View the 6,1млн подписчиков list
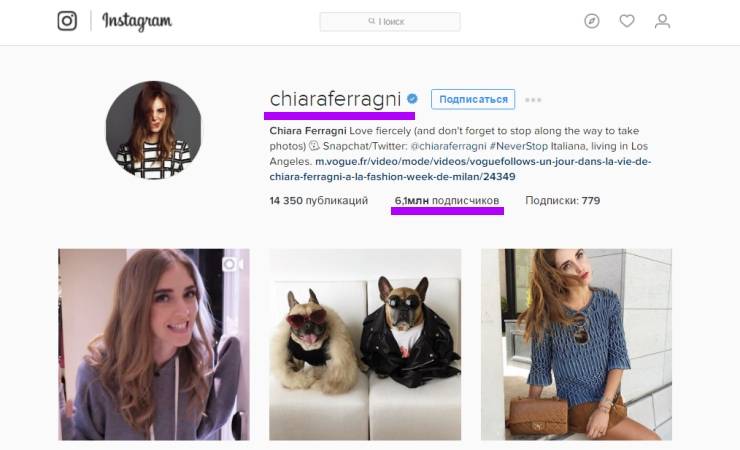This screenshot has height=450, width=740. click(446, 200)
